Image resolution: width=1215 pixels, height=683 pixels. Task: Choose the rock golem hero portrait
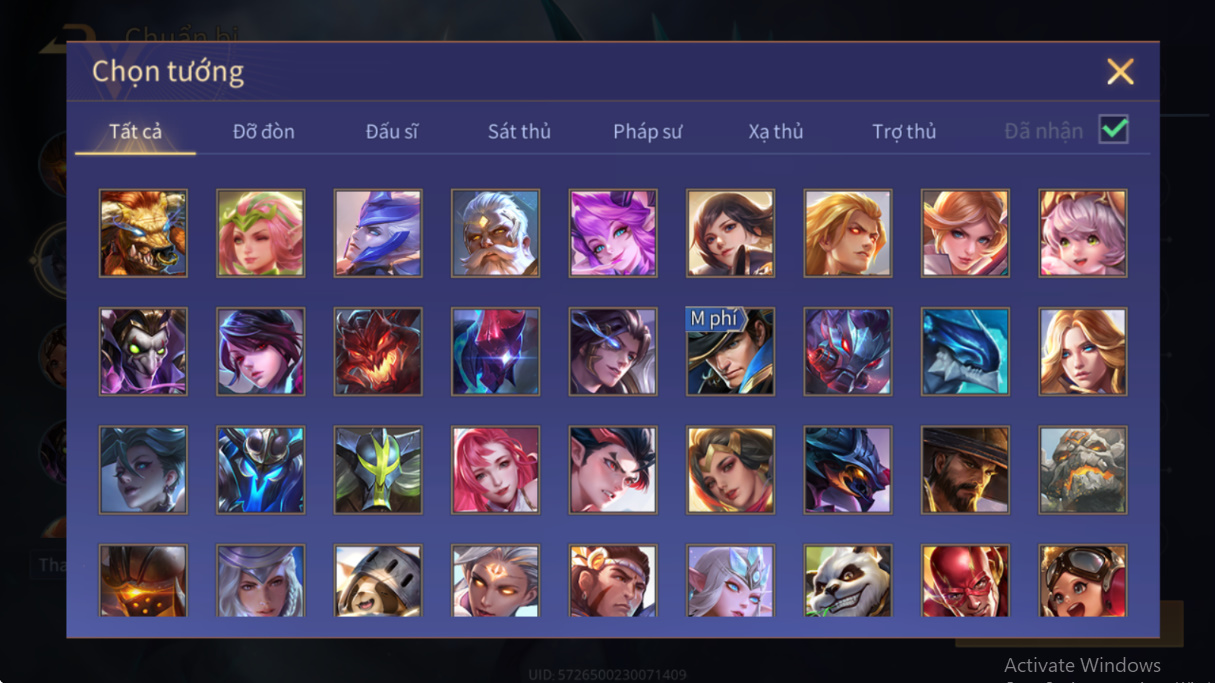point(1083,470)
